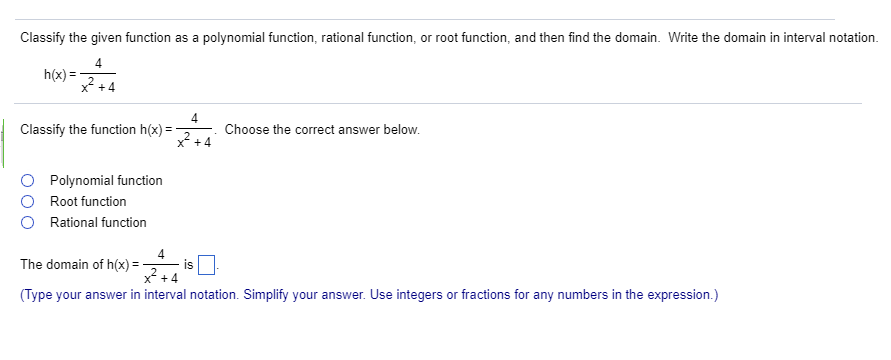Click the fraction in the 'Classify the function' prompt
The height and width of the screenshot is (360, 891).
pos(194,131)
